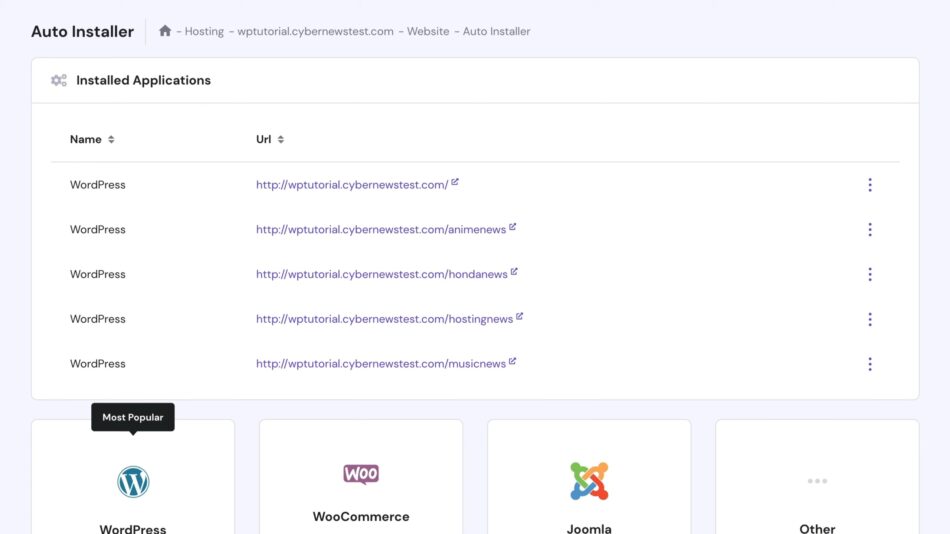Open http://wptutorial.cybernewstest.com/ link

352,185
